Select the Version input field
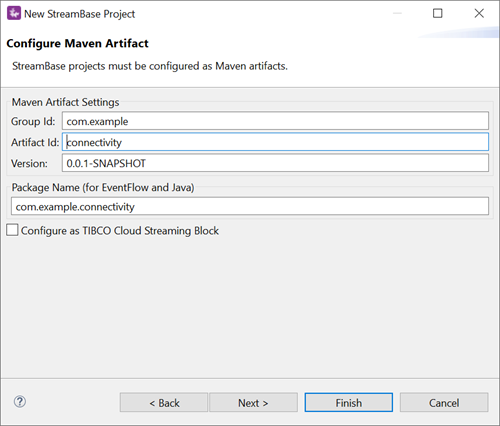The image size is (500, 426). [x=275, y=163]
